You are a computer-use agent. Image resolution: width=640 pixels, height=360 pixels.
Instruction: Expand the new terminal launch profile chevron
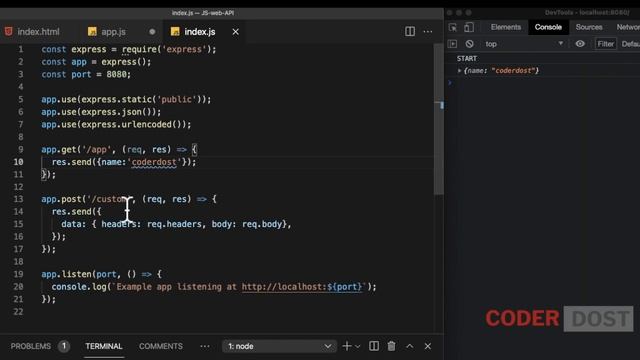tap(358, 347)
